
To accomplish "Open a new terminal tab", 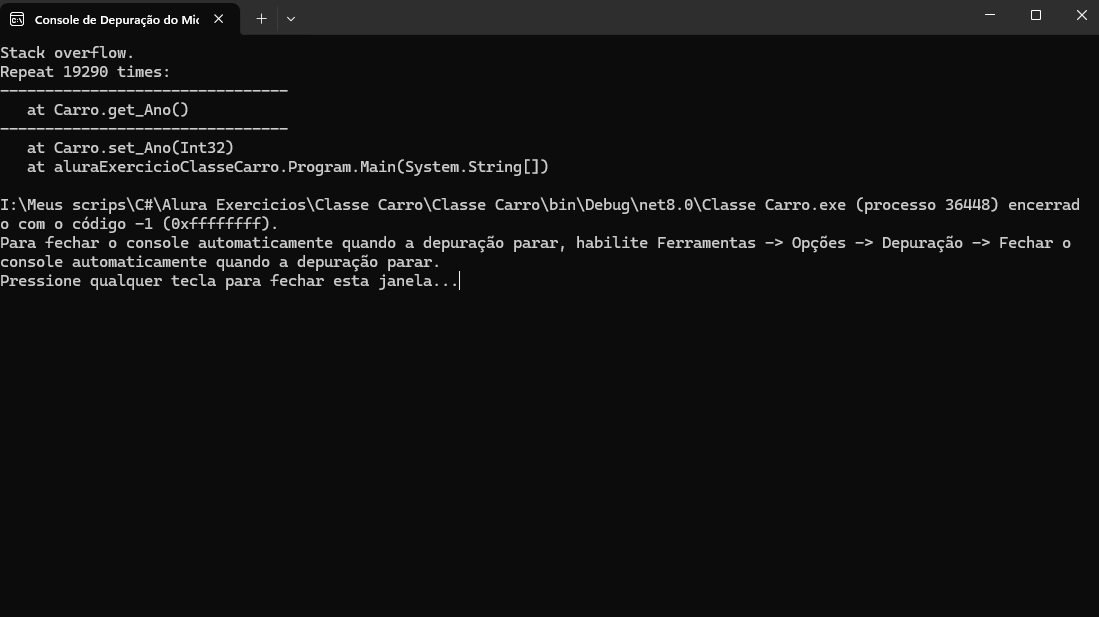I will click(261, 19).
